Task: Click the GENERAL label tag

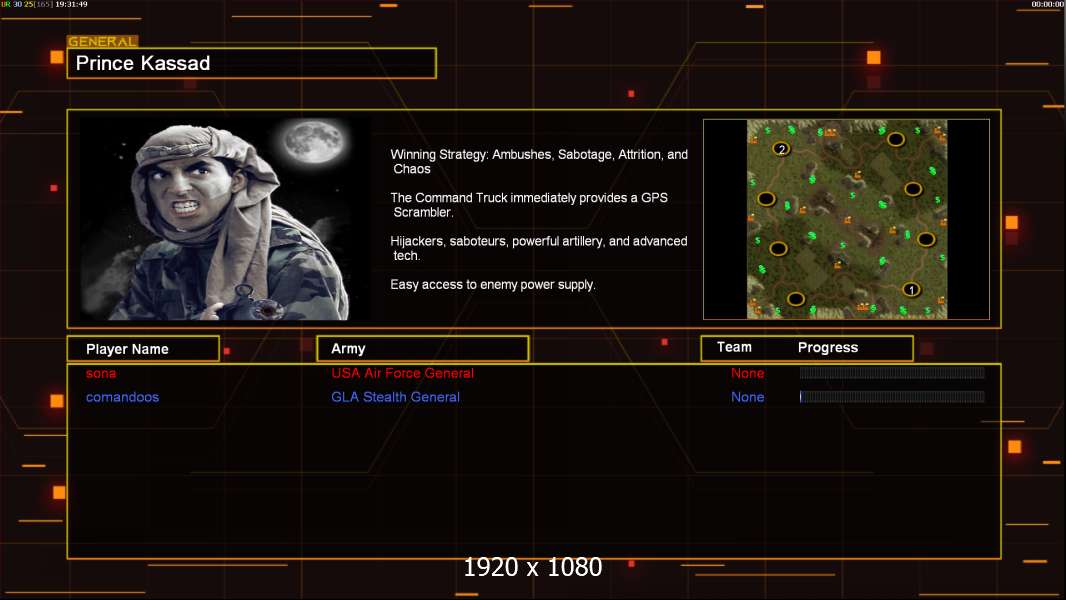Action: click(x=103, y=41)
